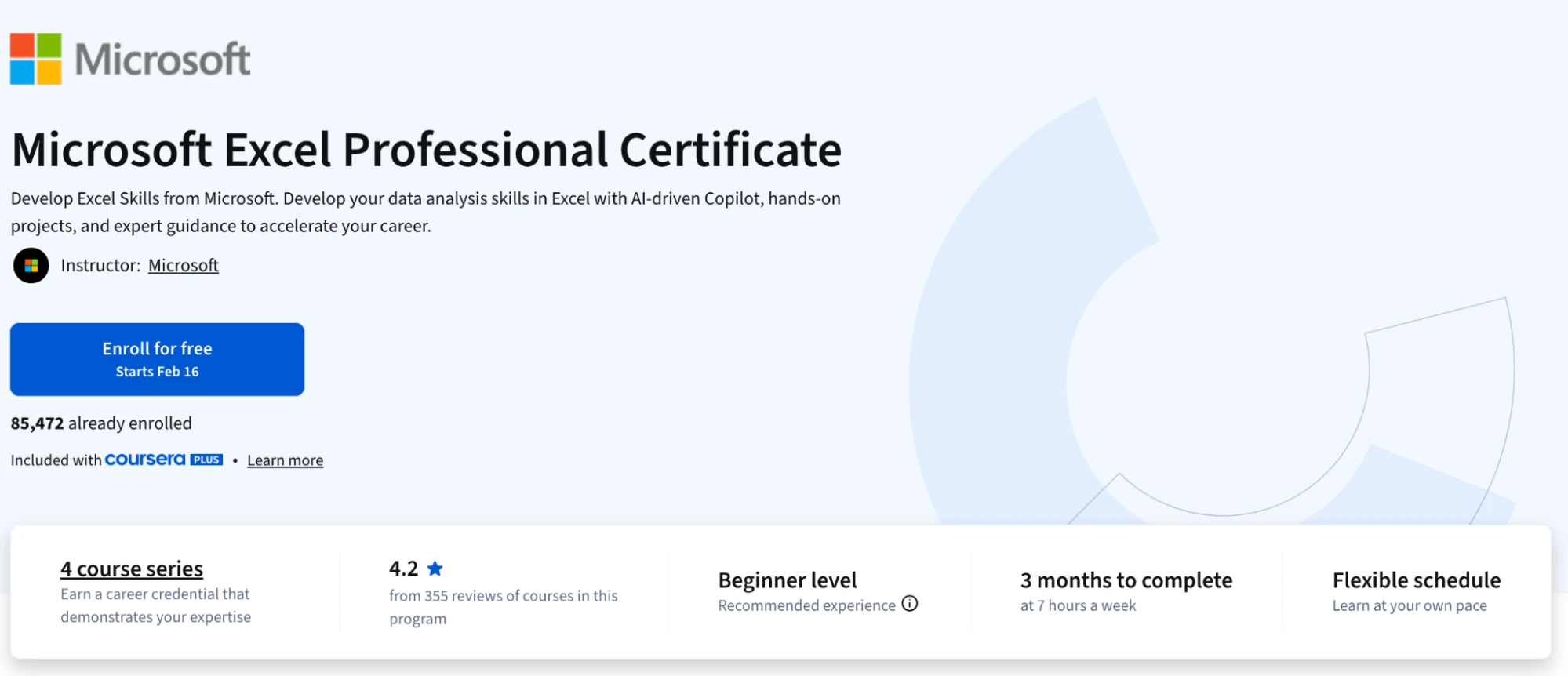Click the Flexible schedule section

pos(1415,580)
